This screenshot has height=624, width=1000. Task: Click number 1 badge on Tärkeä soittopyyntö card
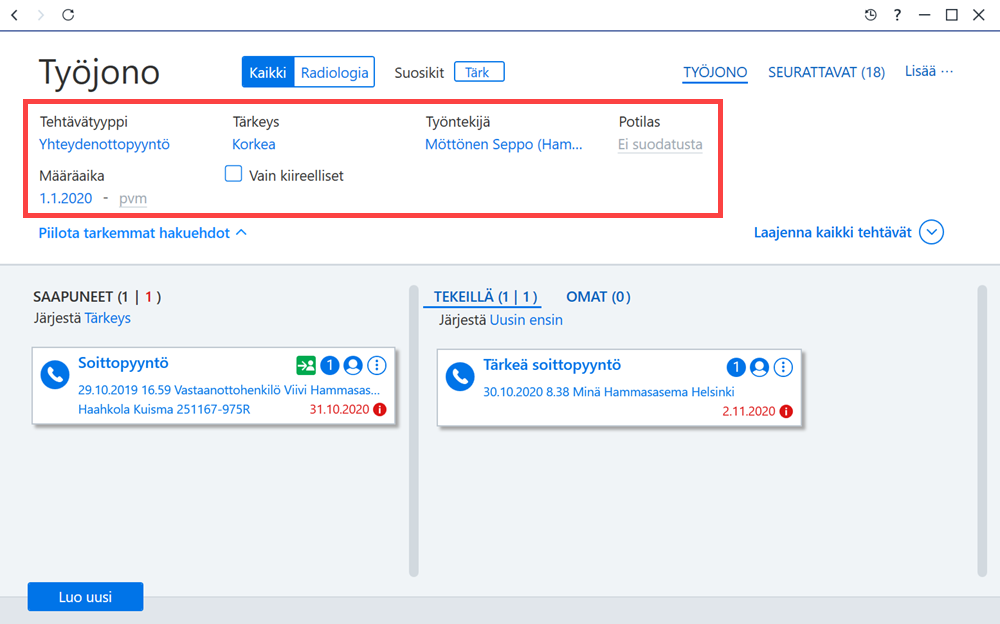[x=736, y=368]
